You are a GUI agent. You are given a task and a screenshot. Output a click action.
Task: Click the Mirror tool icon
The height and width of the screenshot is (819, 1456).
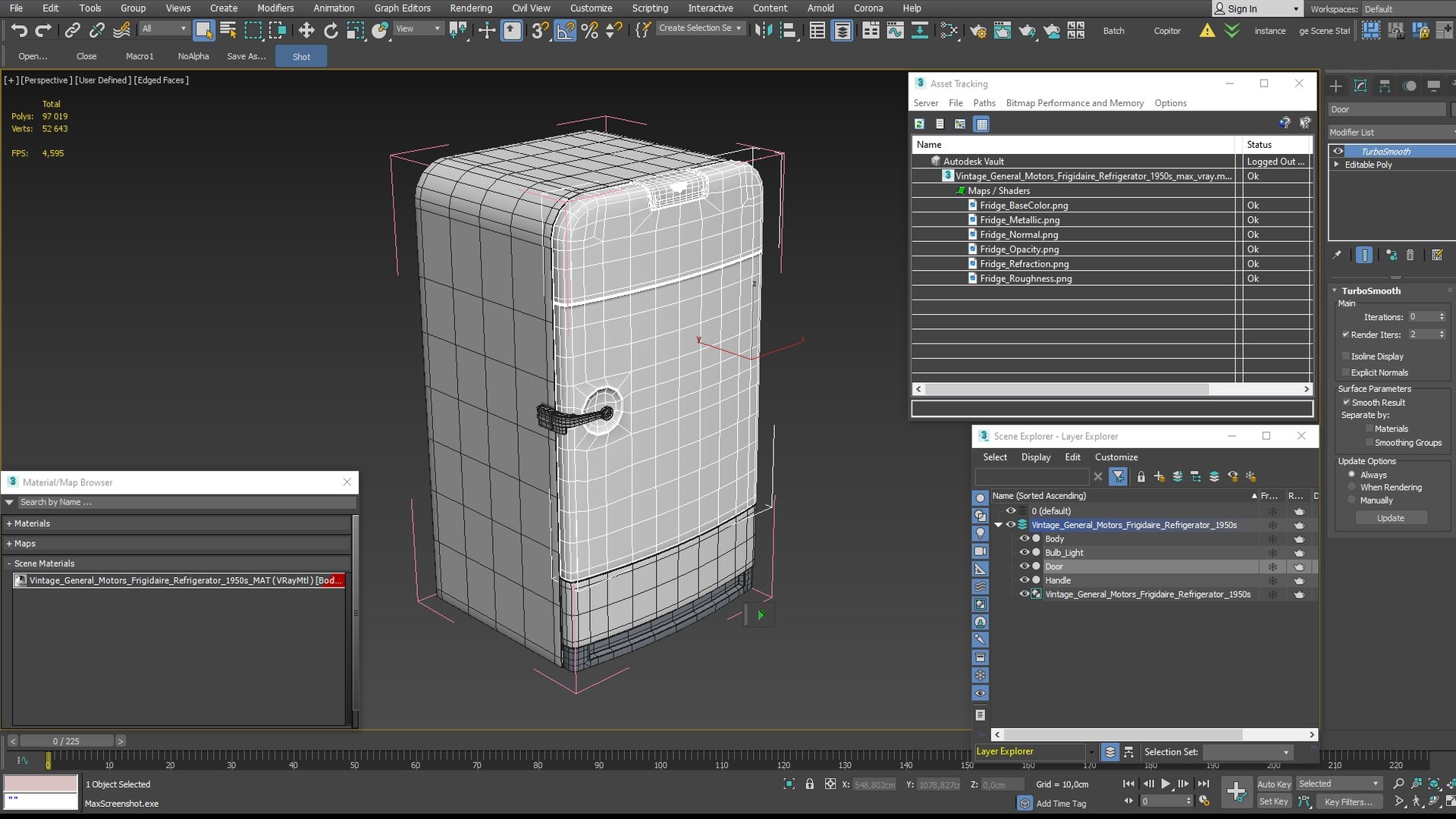764,30
